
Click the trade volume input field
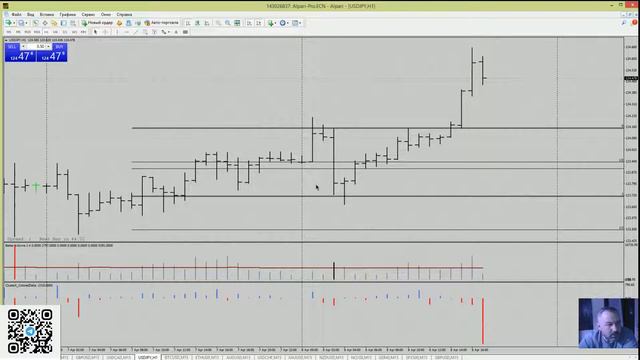[x=37, y=47]
